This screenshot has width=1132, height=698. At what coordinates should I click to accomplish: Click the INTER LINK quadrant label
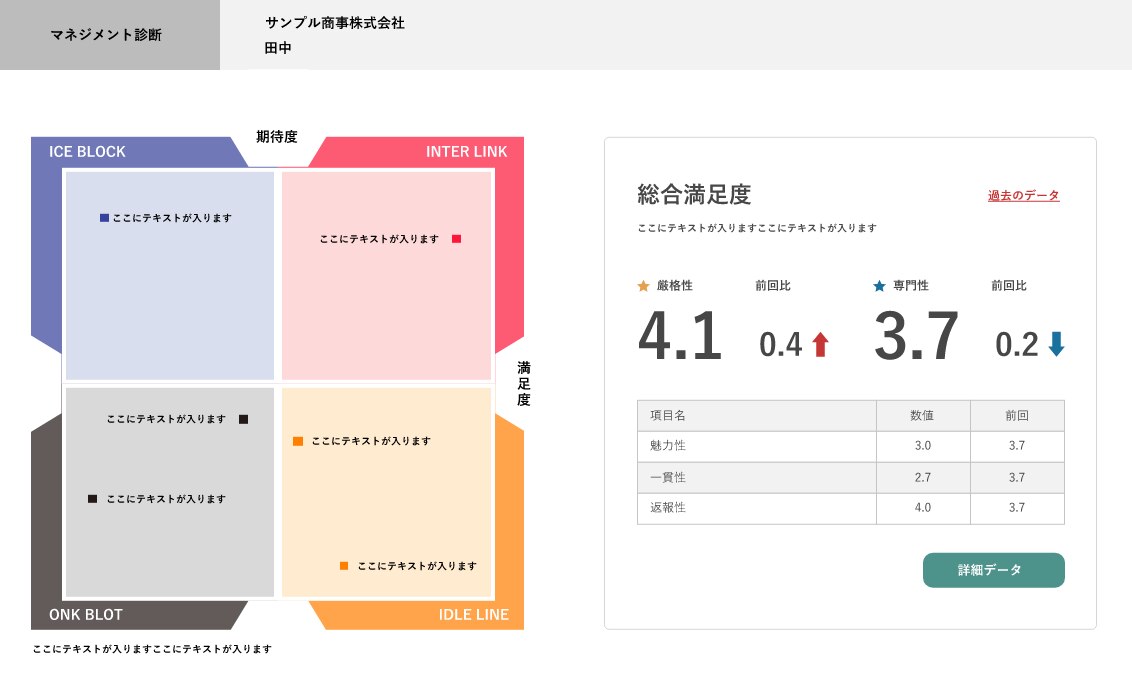466,152
